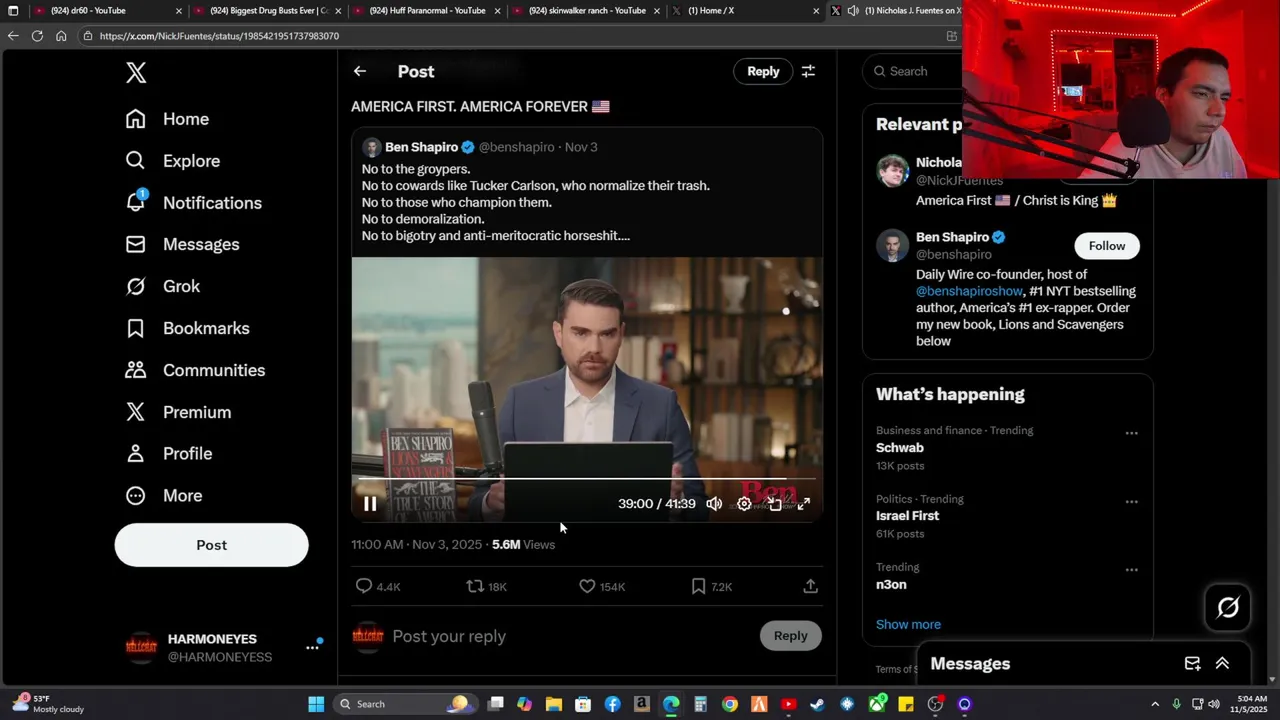Open Grok in the sidebar

(162, 286)
